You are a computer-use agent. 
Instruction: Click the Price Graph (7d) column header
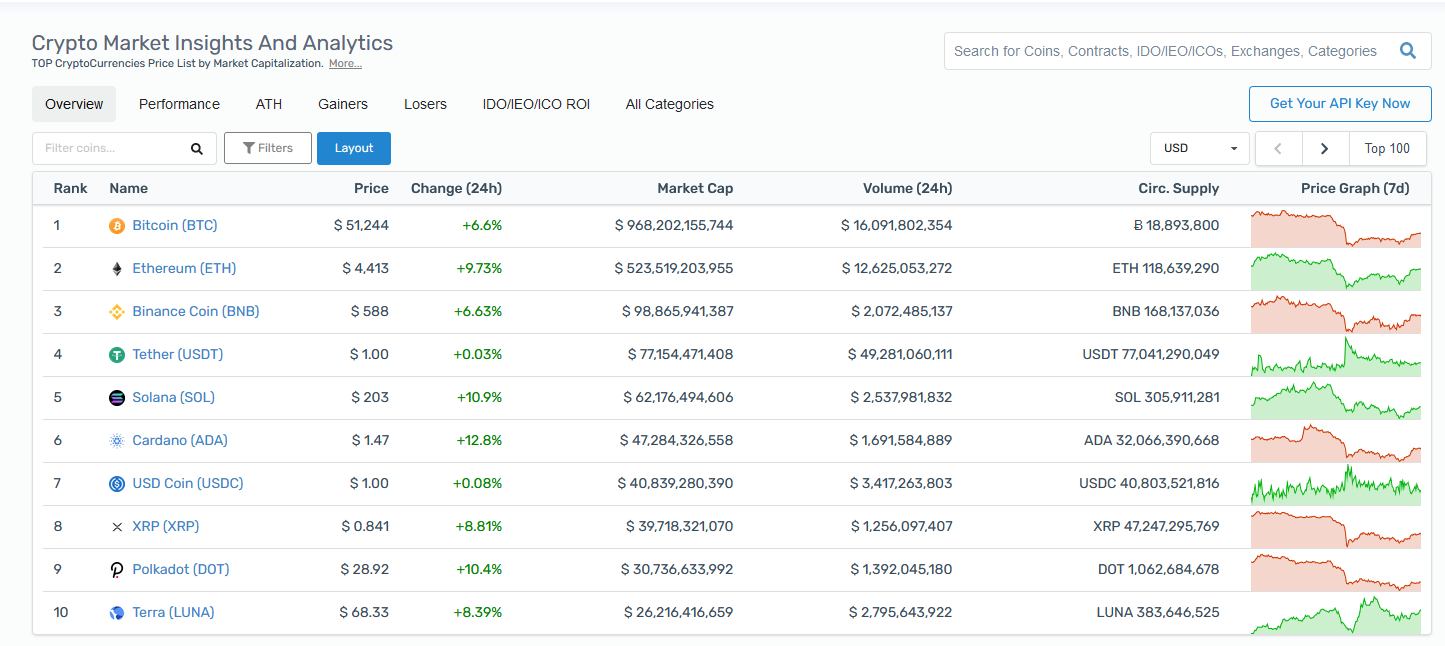(x=1355, y=189)
